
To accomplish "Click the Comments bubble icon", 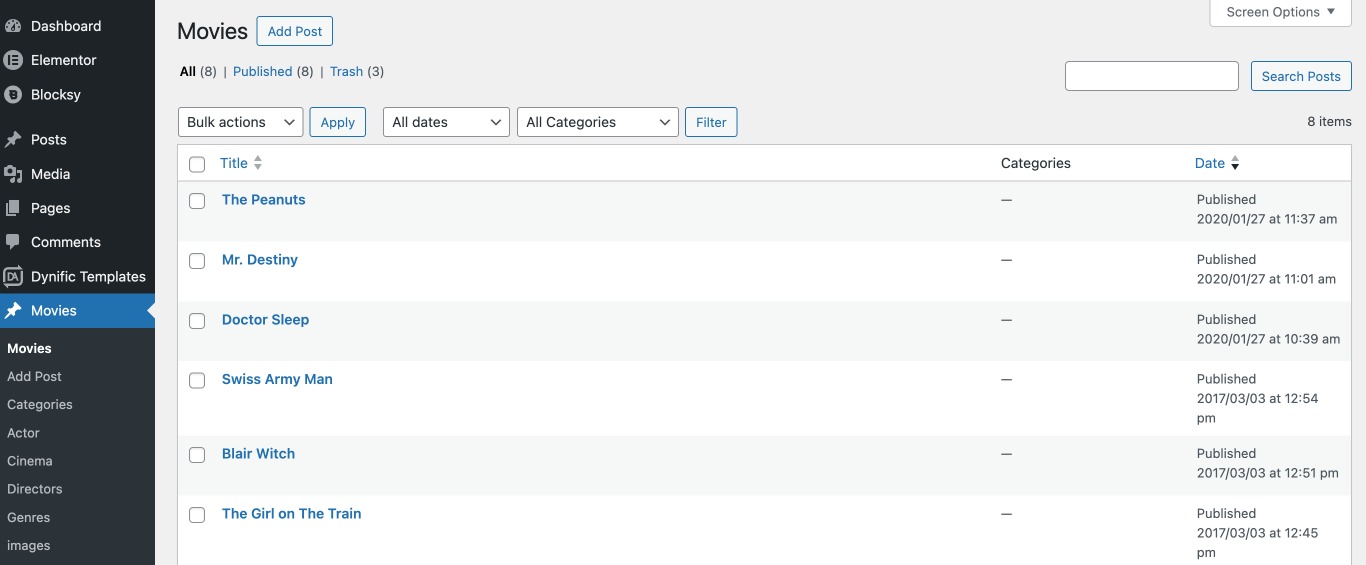I will tap(13, 242).
